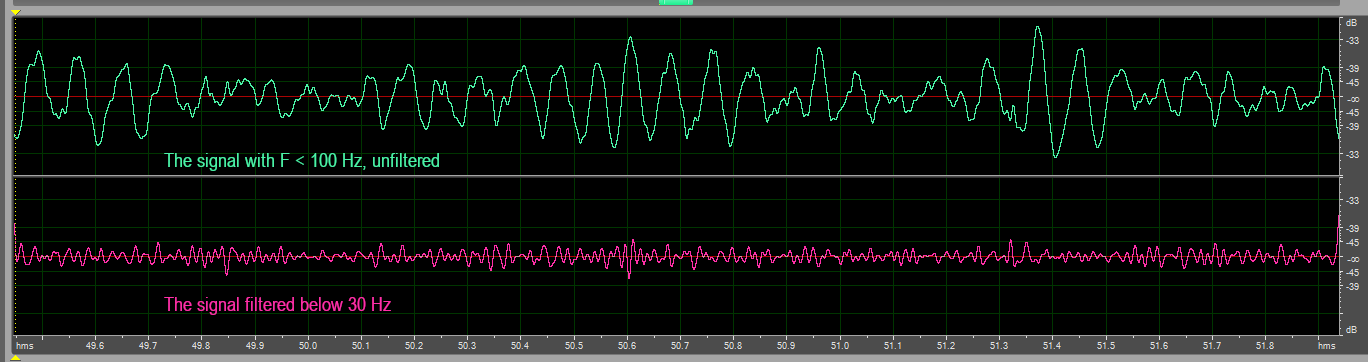The width and height of the screenshot is (1368, 362).
Task: Click the unfiltered green signal caption text
Action: tap(302, 160)
